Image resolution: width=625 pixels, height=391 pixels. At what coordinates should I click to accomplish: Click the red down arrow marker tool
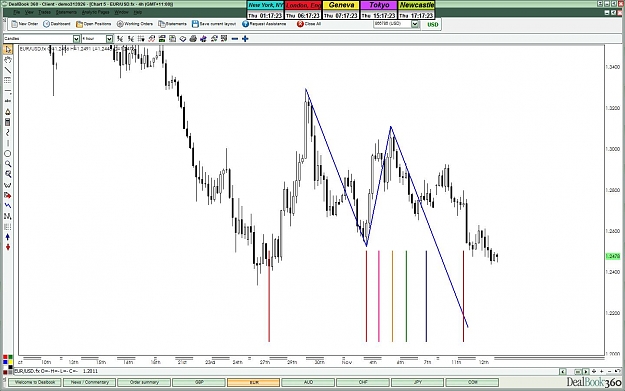point(8,247)
